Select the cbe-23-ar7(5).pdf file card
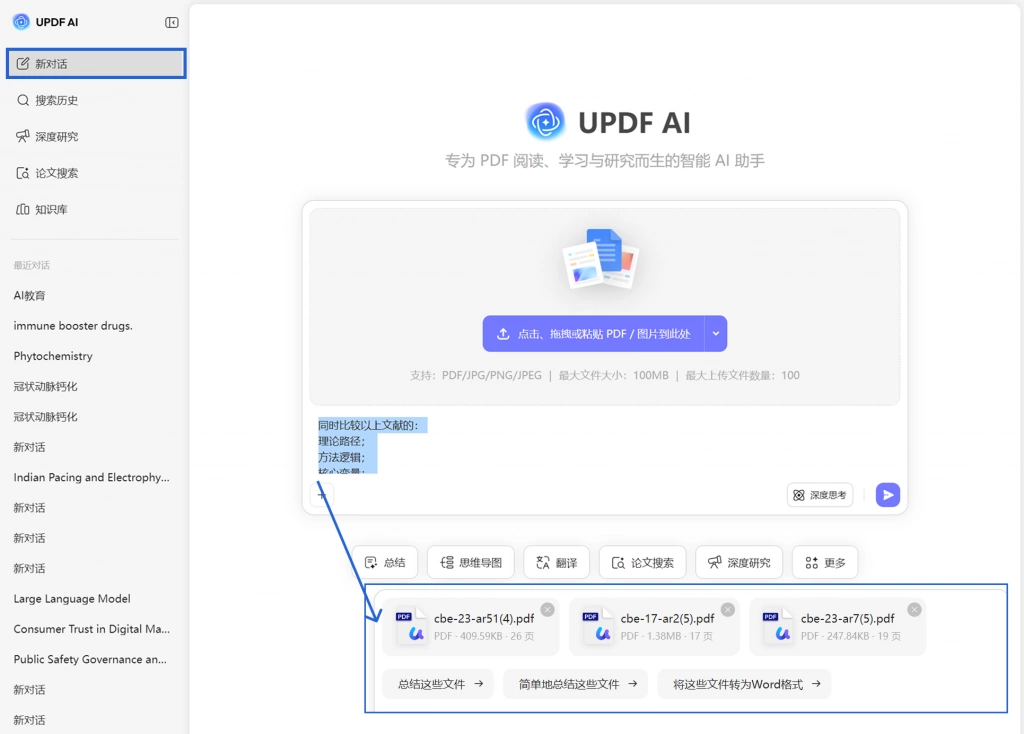 tap(838, 626)
